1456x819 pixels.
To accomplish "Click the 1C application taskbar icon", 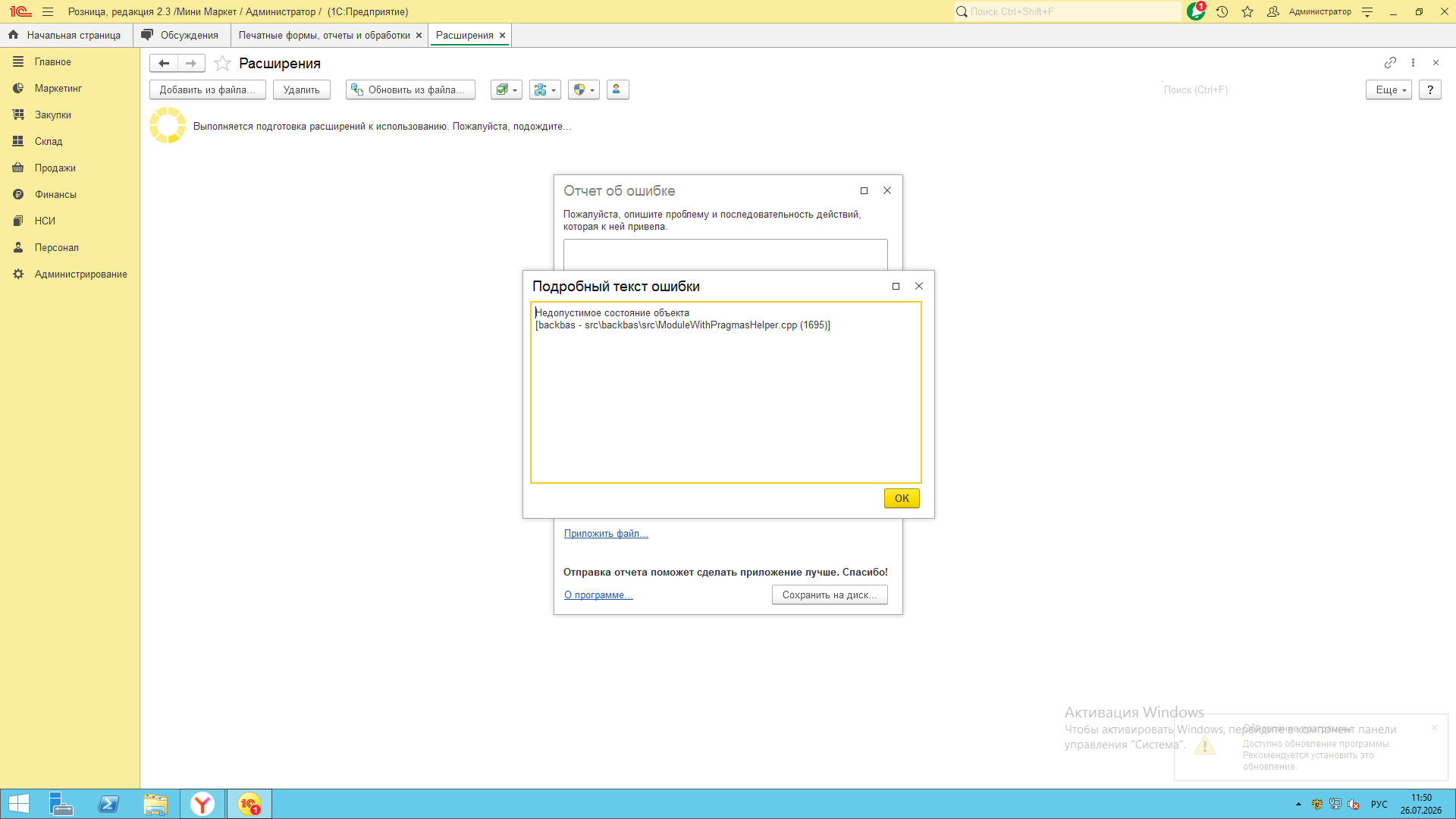I will click(x=249, y=804).
